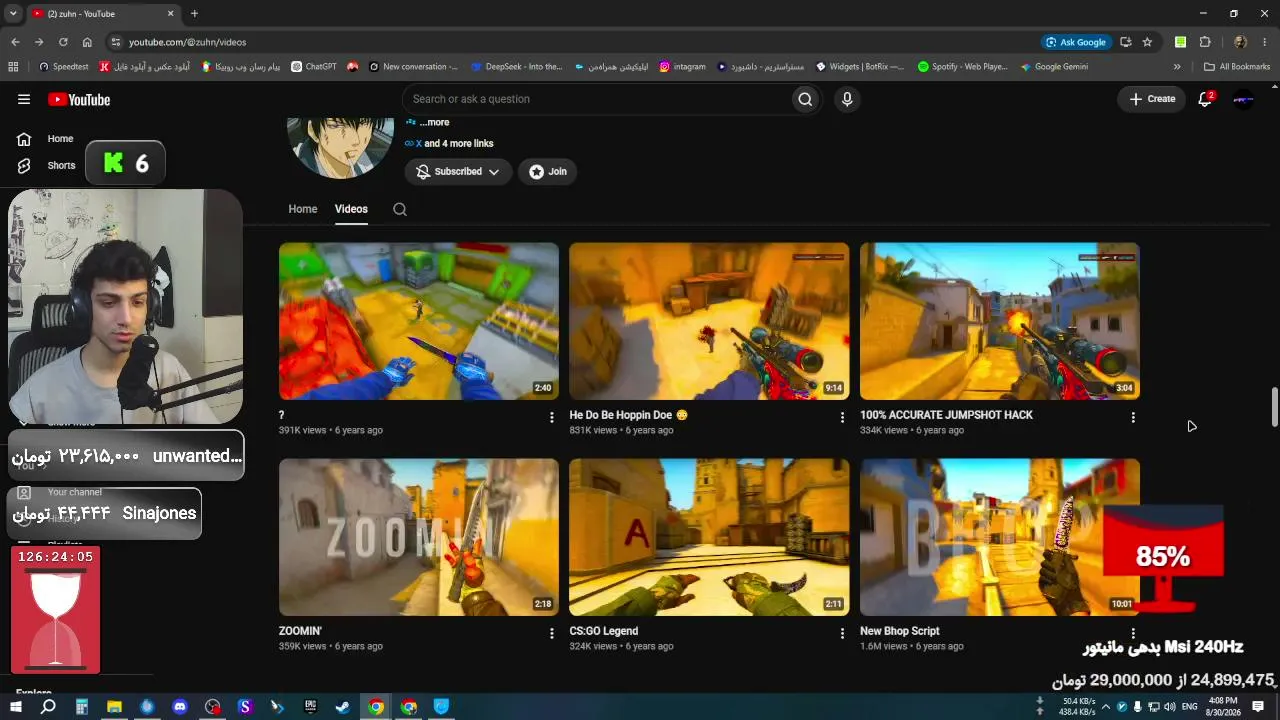This screenshot has height=720, width=1280.
Task: Search within the zuhn channel
Action: [x=400, y=209]
